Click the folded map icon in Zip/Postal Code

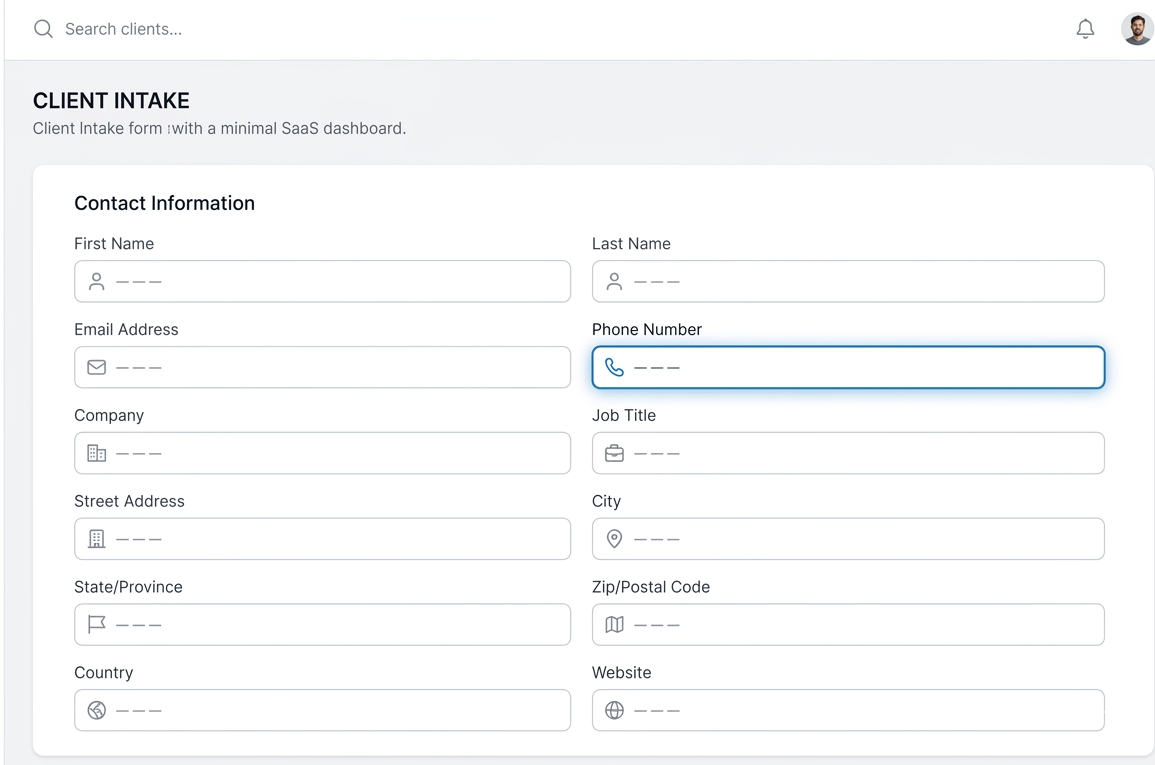(615, 625)
